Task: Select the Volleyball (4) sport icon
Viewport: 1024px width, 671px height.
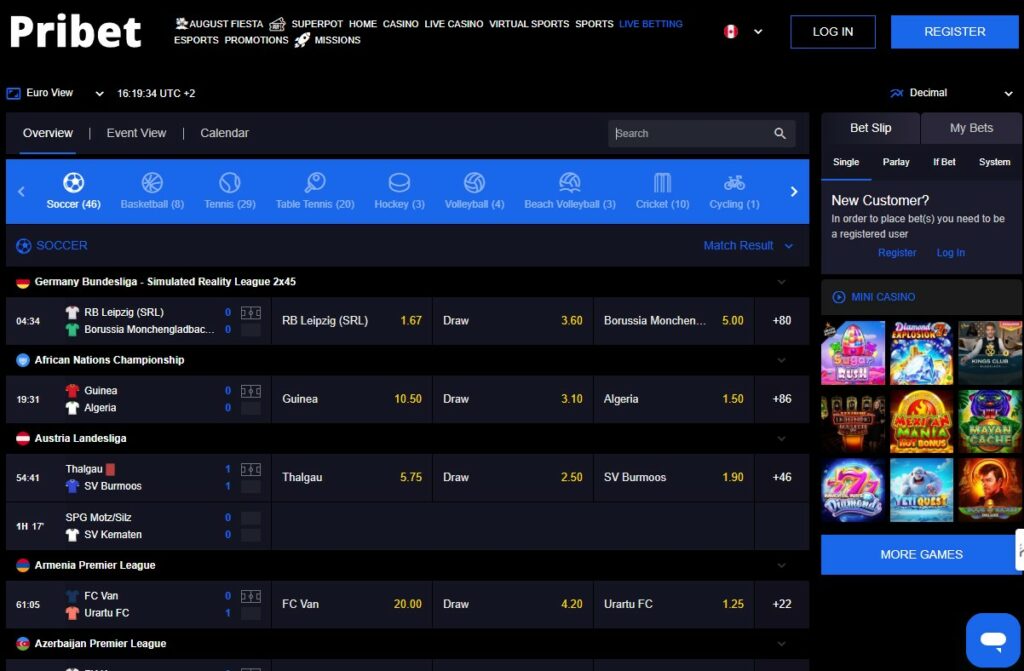Action: (474, 182)
